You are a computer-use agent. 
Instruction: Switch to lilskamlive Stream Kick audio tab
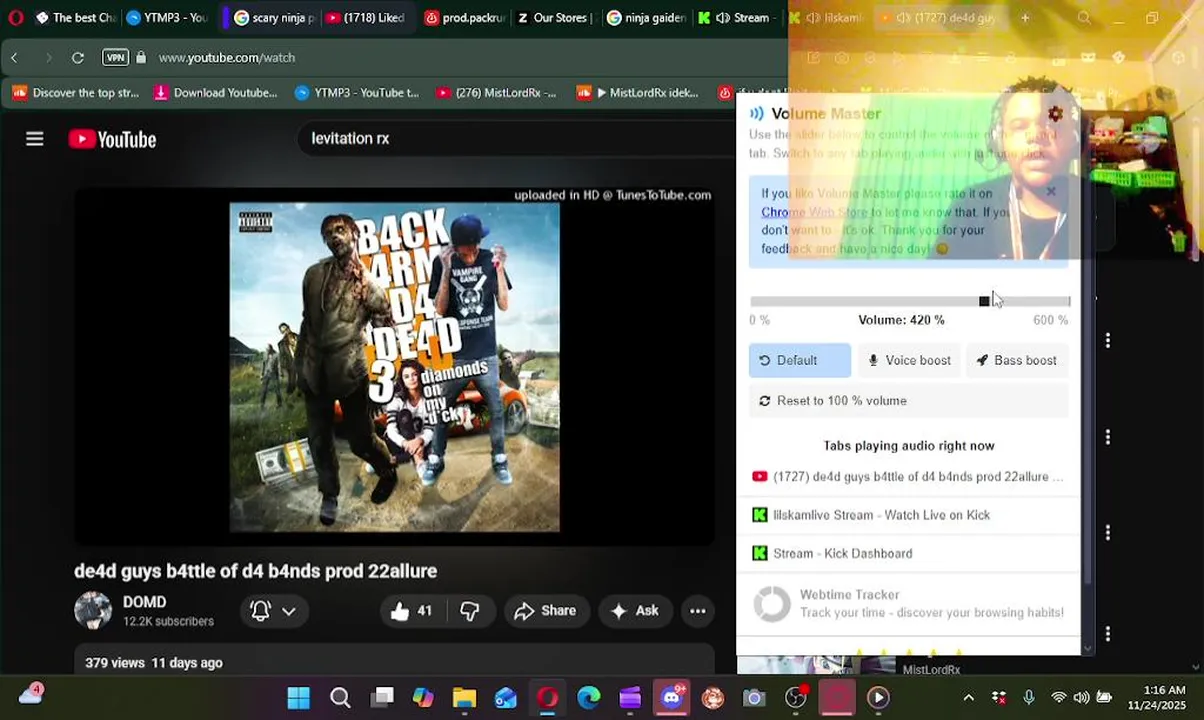coord(908,515)
